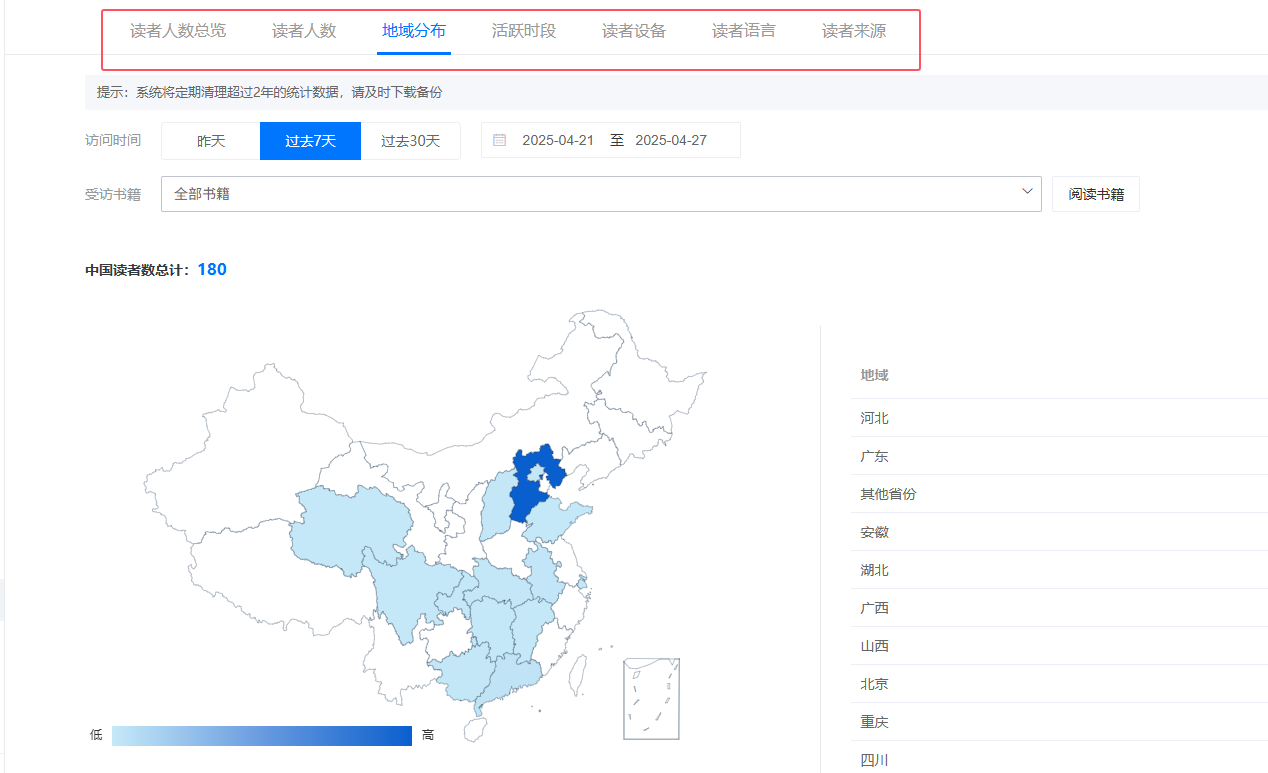
Task: Click the calendar icon beside the date range
Action: tap(499, 140)
